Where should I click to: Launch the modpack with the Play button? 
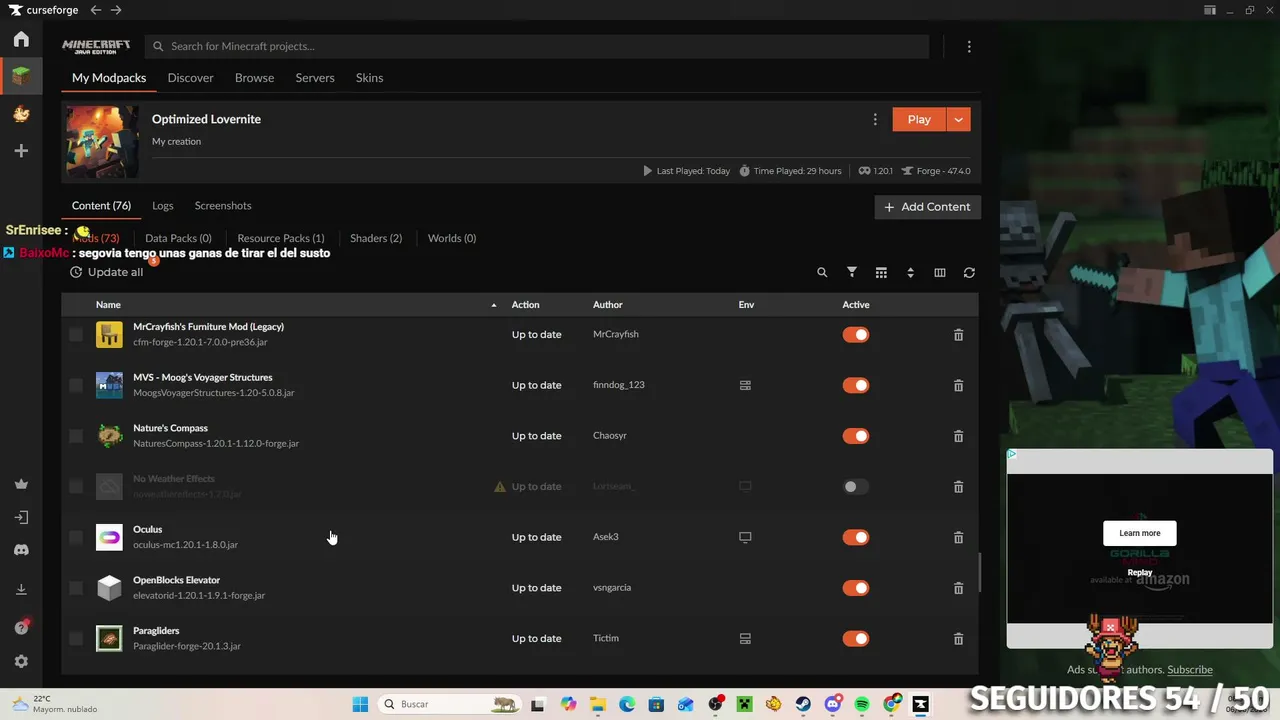coord(919,119)
